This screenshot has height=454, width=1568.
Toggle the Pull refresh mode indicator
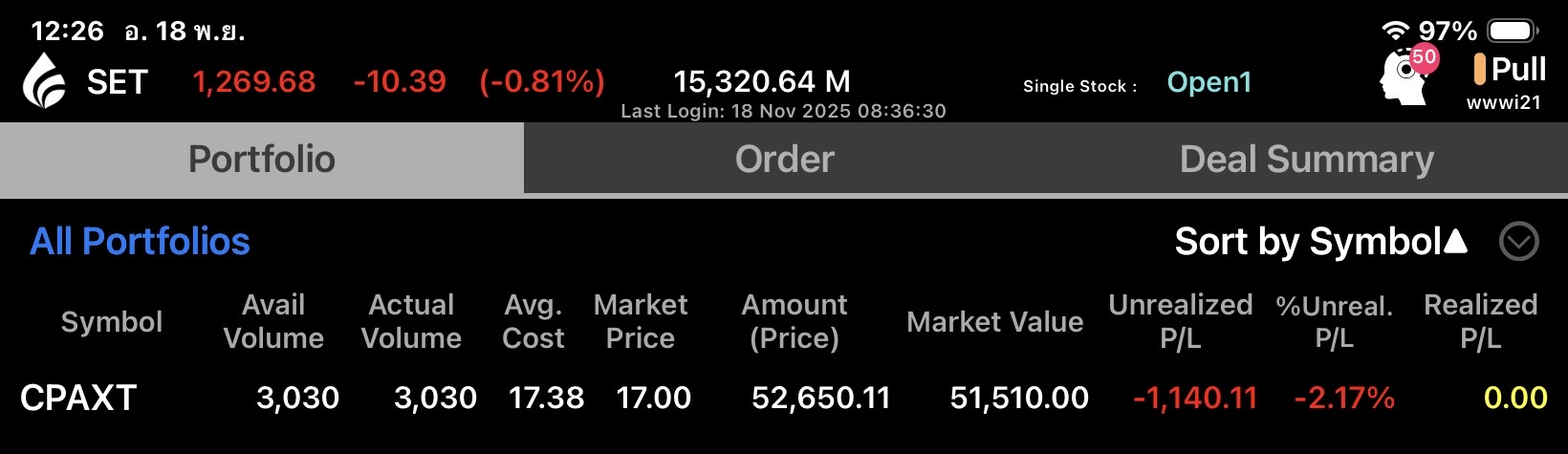(1510, 69)
